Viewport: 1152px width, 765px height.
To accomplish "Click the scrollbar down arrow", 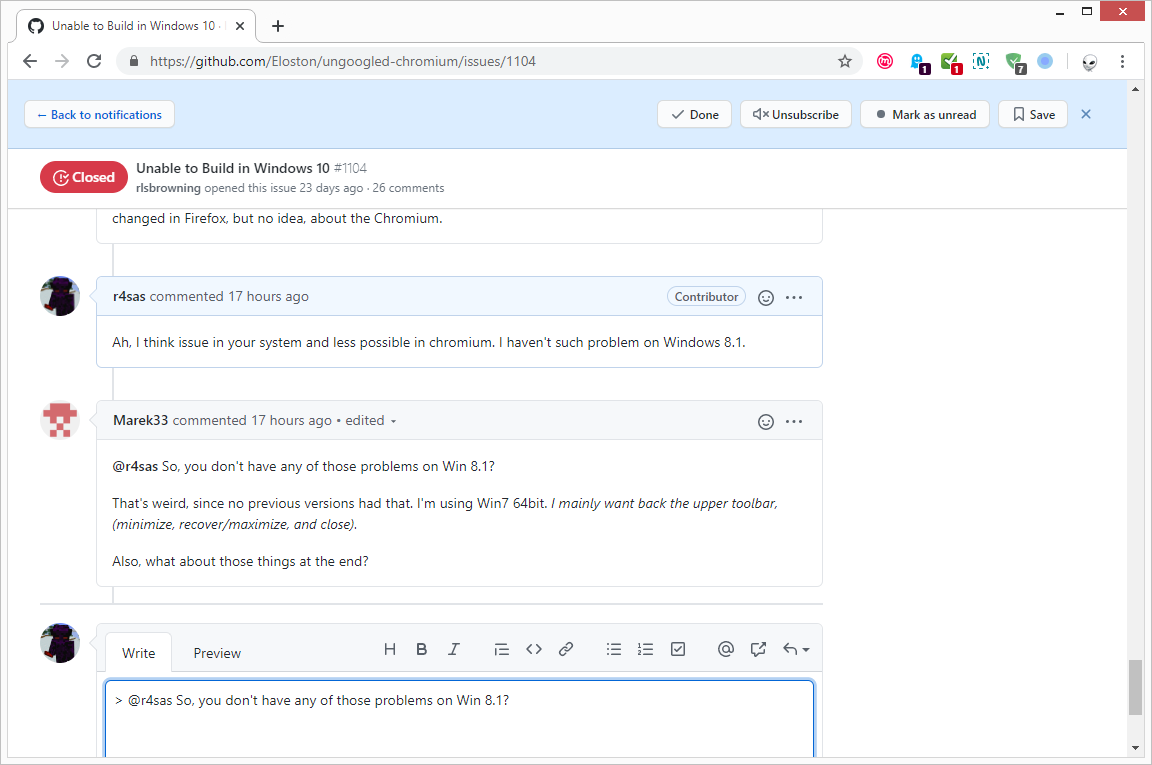I will 1135,748.
